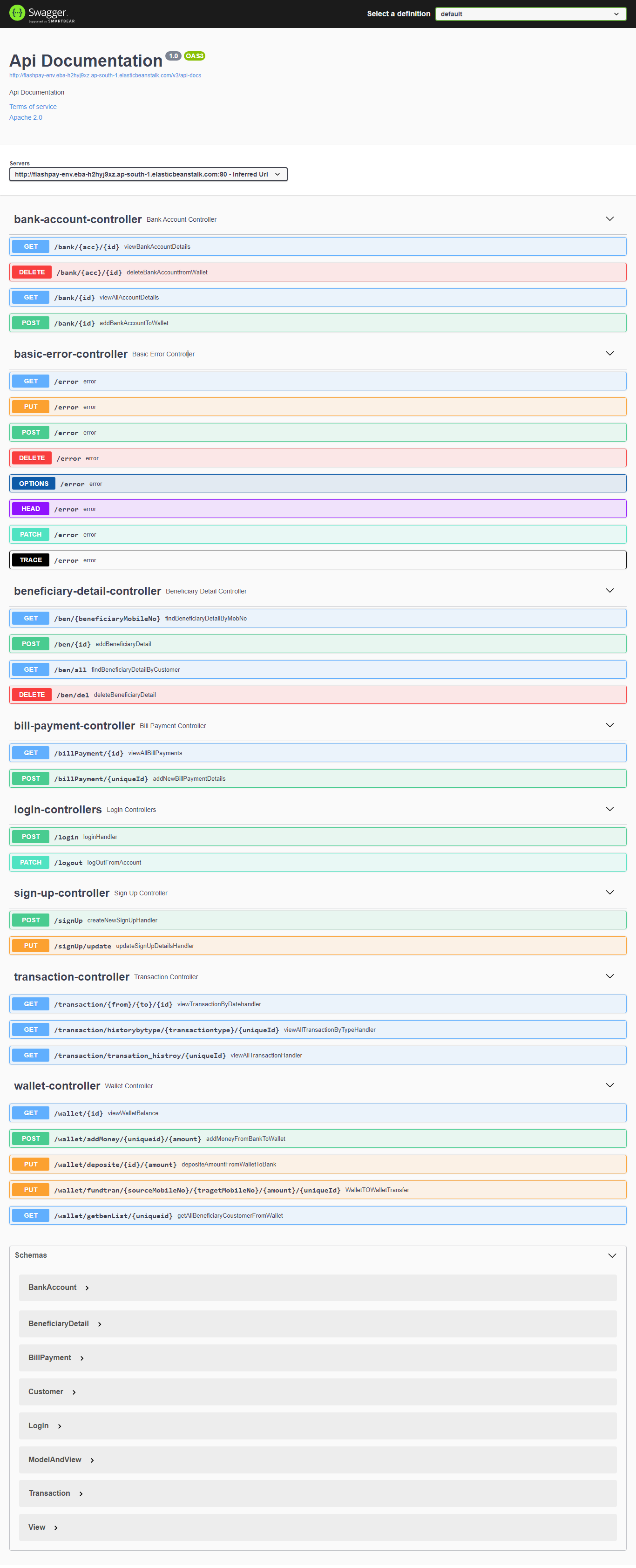Expand the BeneficiaryDetail schema row

pos(58,1324)
